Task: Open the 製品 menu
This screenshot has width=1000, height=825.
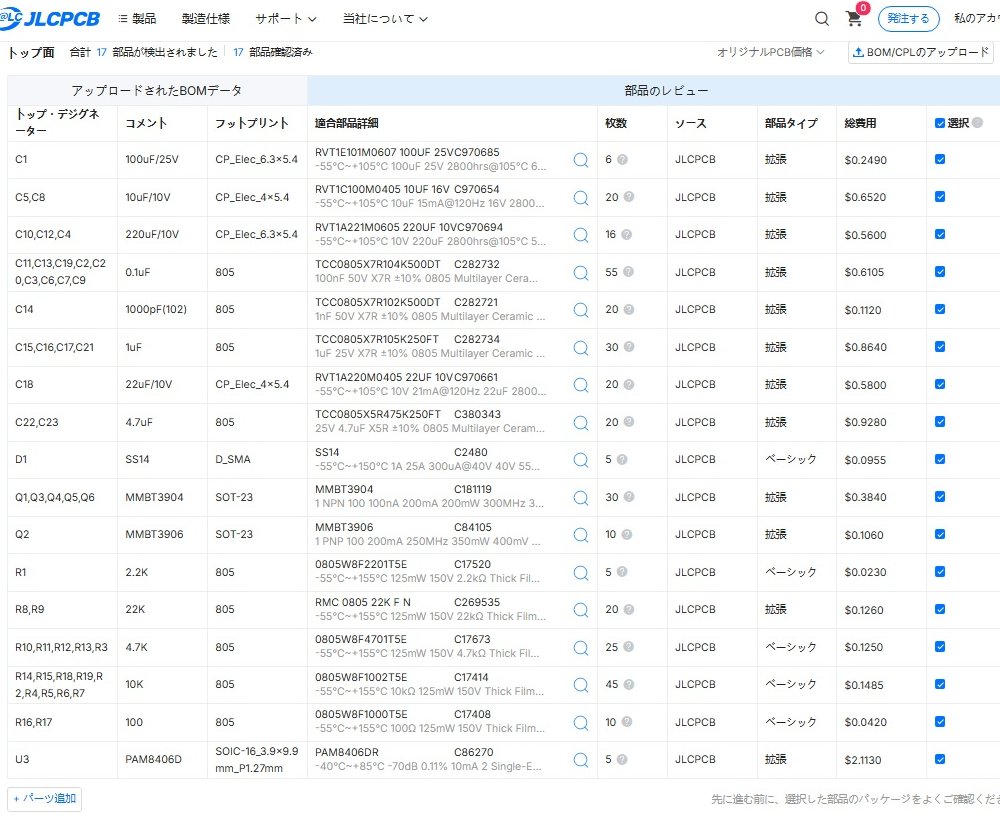Action: [137, 19]
